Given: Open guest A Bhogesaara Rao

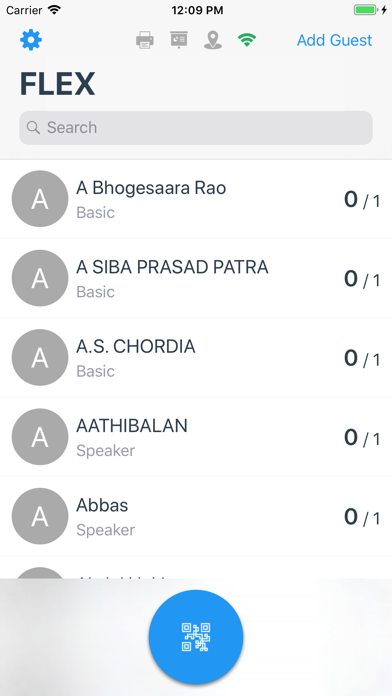Looking at the screenshot, I should [x=196, y=199].
